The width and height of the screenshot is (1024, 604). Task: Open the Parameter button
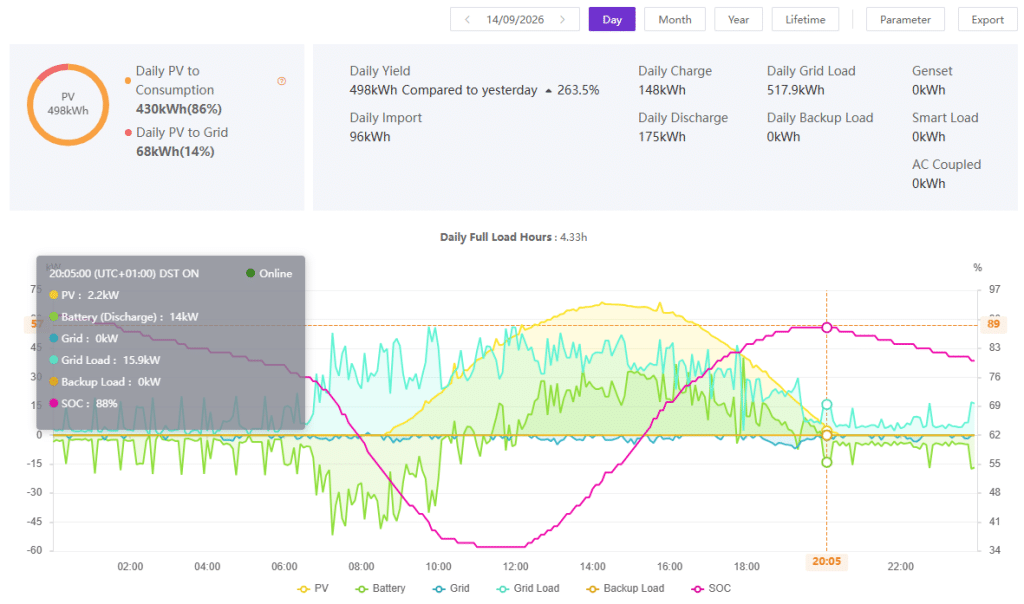[x=905, y=20]
